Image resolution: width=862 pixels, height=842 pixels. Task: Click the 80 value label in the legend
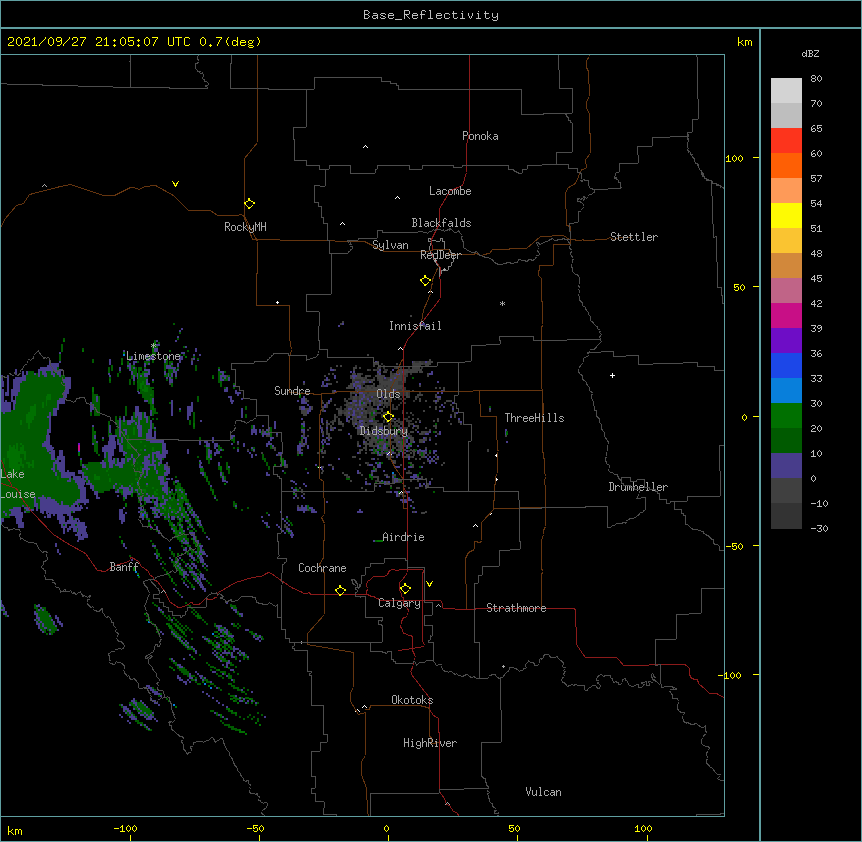point(816,79)
